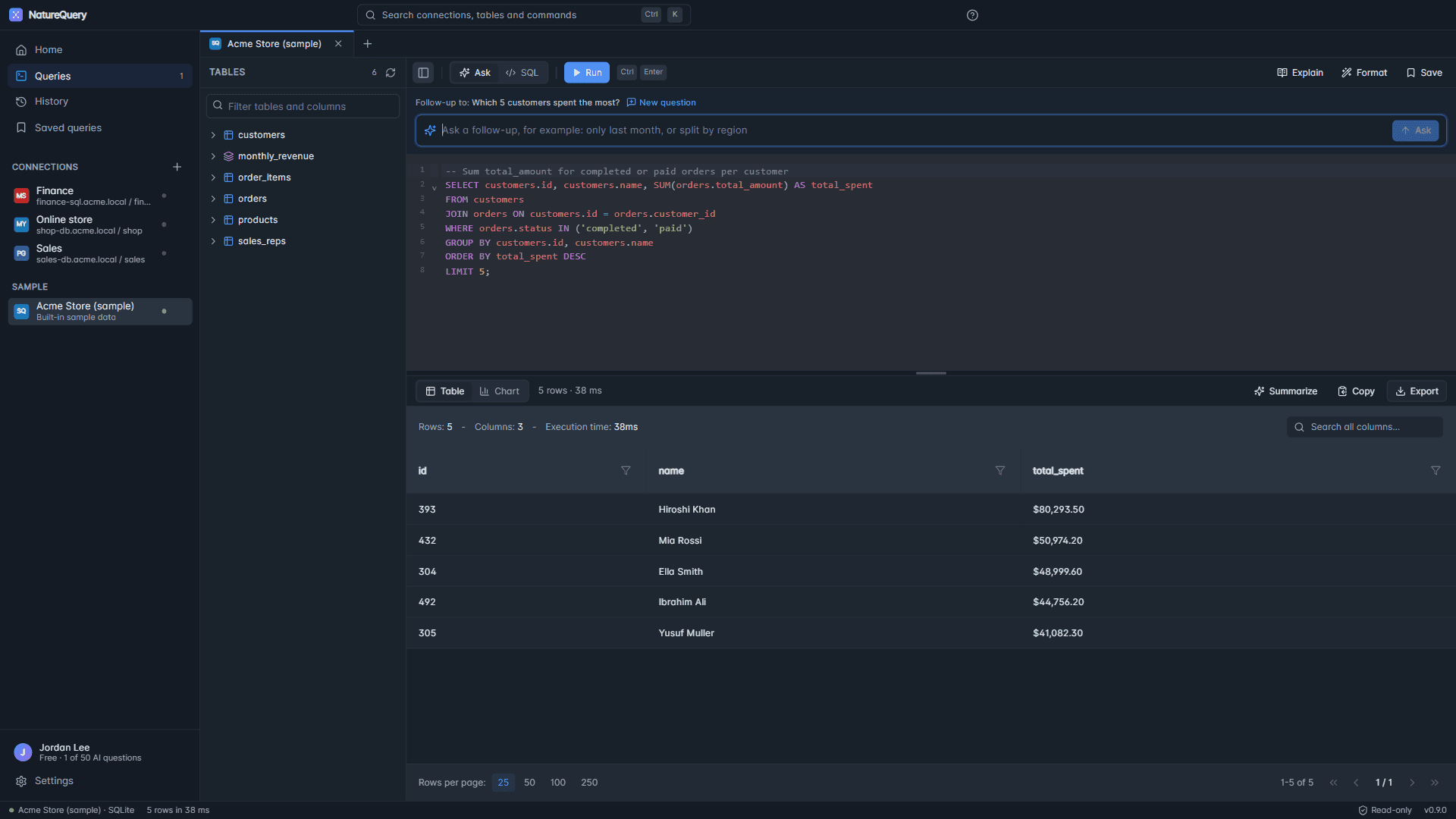Open Settings gear in sidebar
This screenshot has width=1456, height=819.
coord(21,781)
